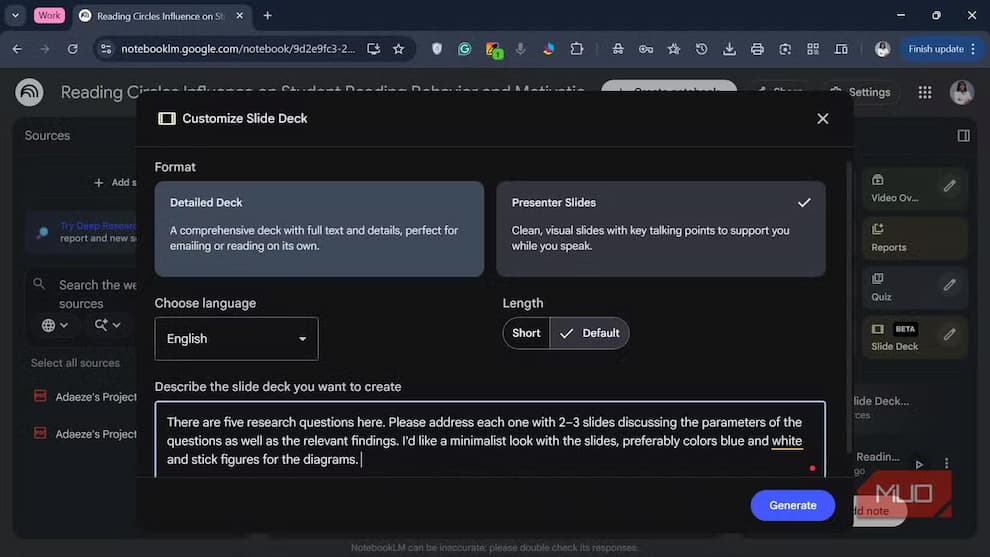Click the Generate button
Screen dimensions: 990x557
point(792,505)
